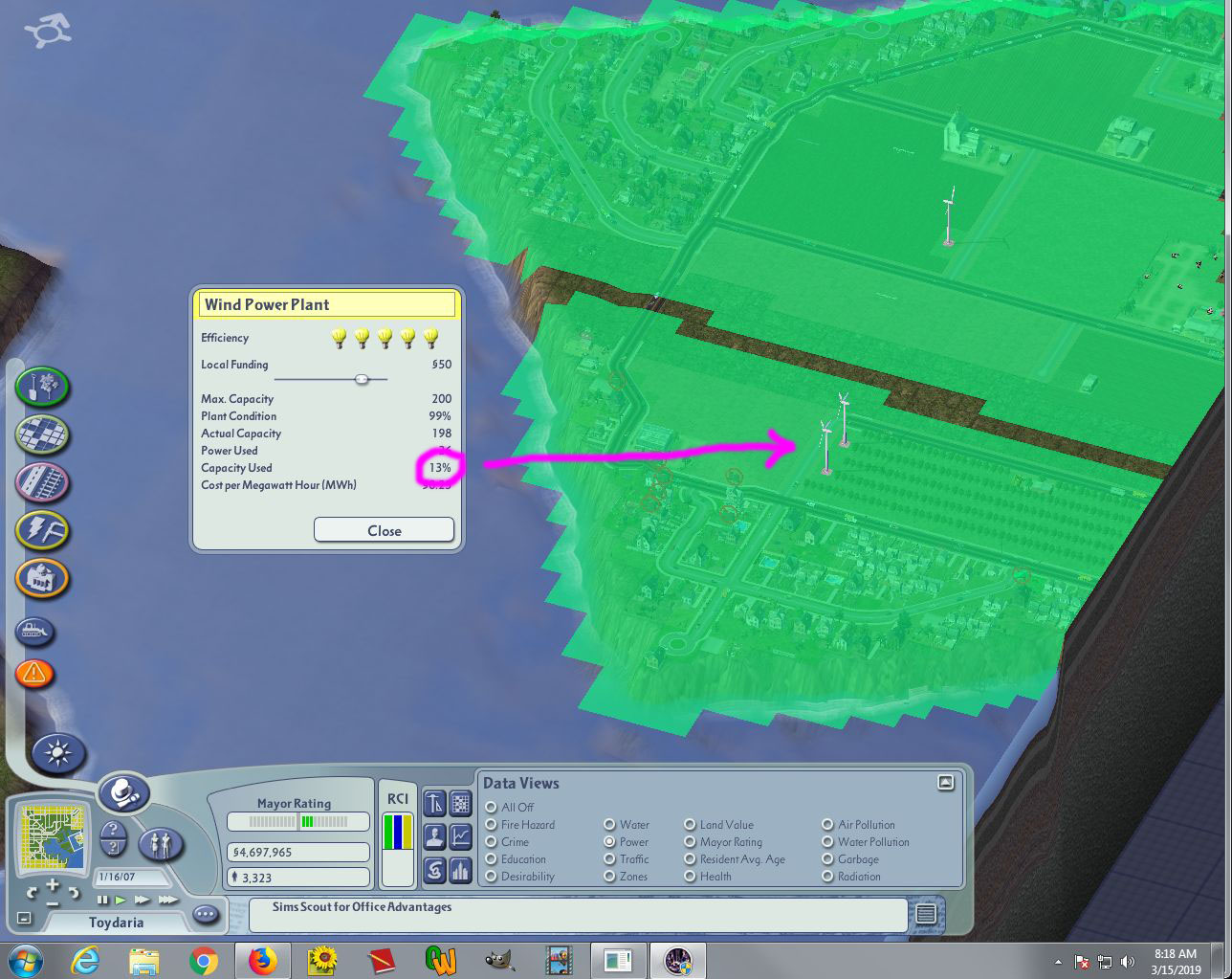
Task: Close the Wind Power Plant dialog
Action: coord(384,530)
